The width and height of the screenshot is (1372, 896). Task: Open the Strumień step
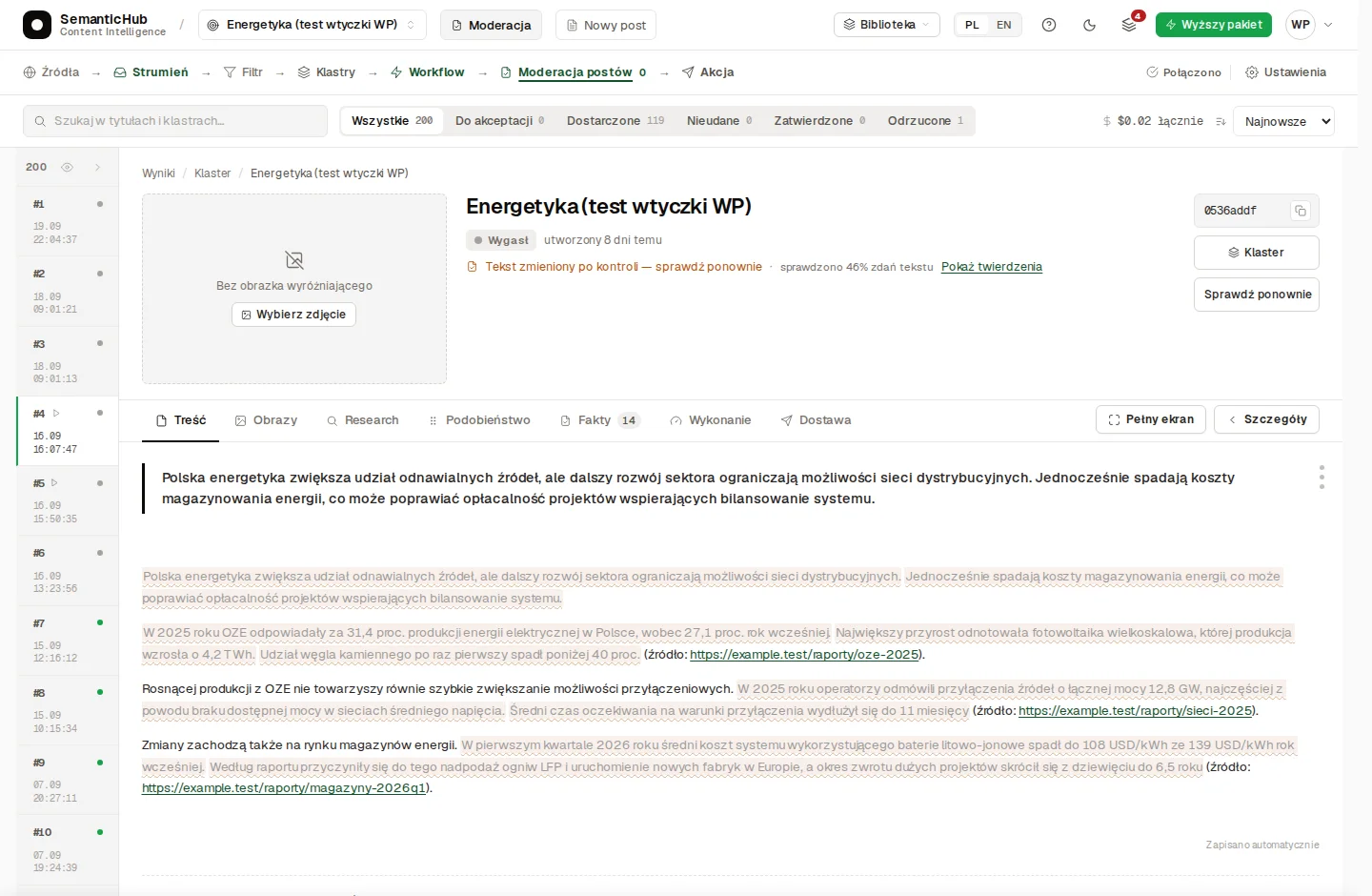point(151,72)
